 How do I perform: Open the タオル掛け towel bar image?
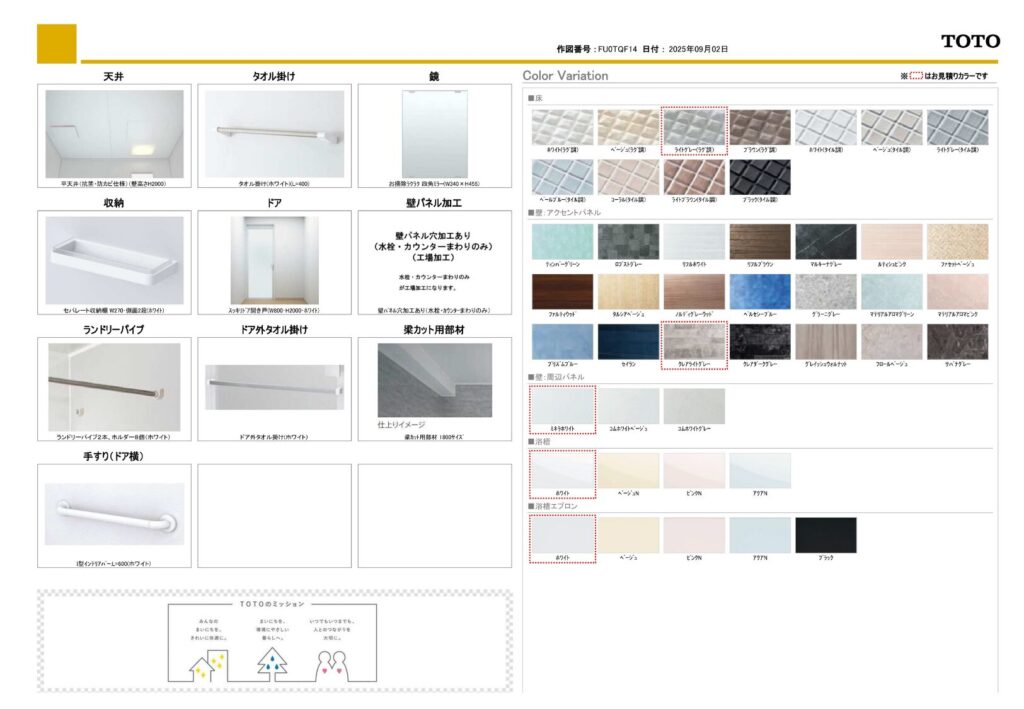click(x=274, y=134)
